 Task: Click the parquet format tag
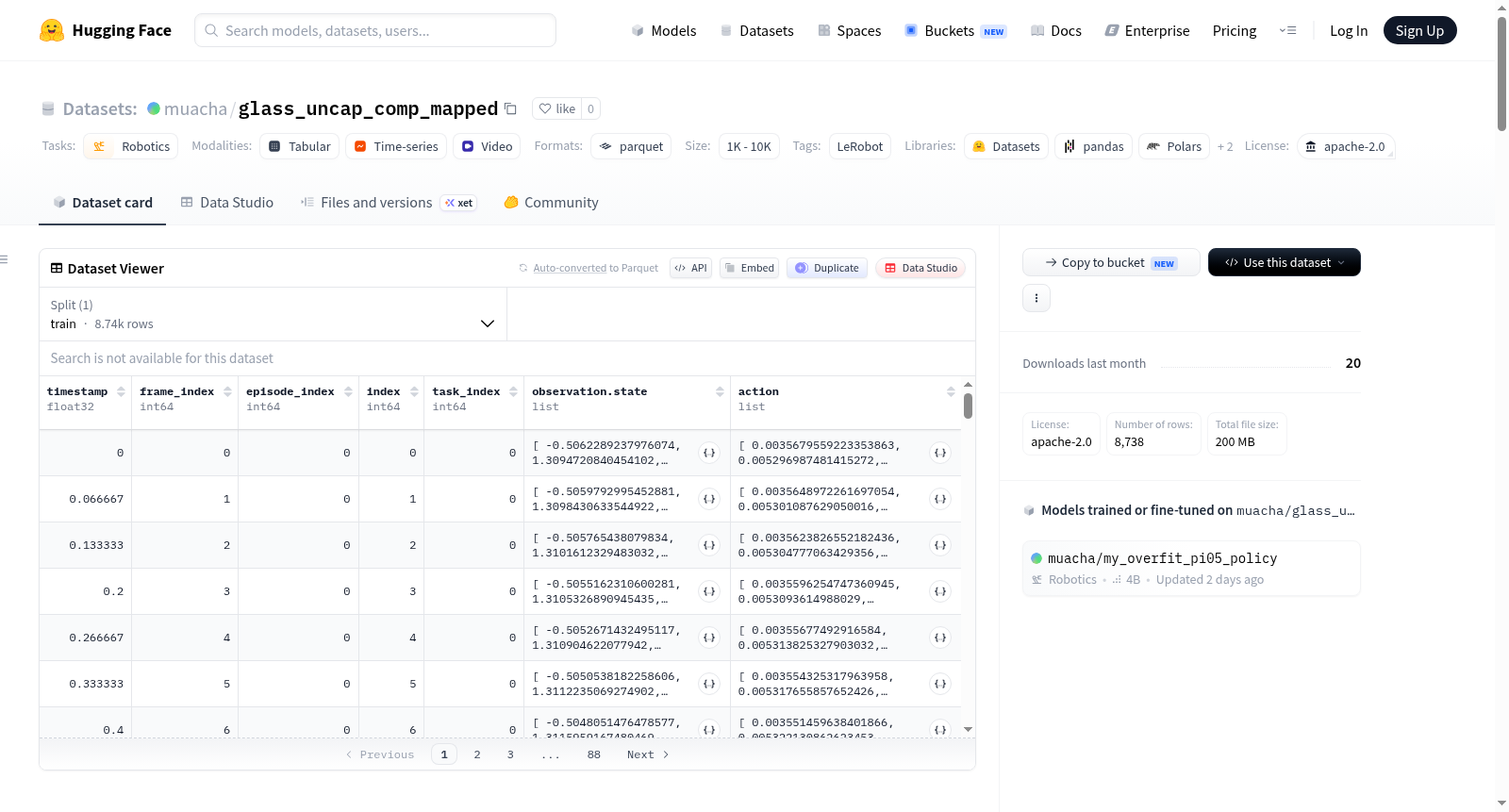click(631, 146)
